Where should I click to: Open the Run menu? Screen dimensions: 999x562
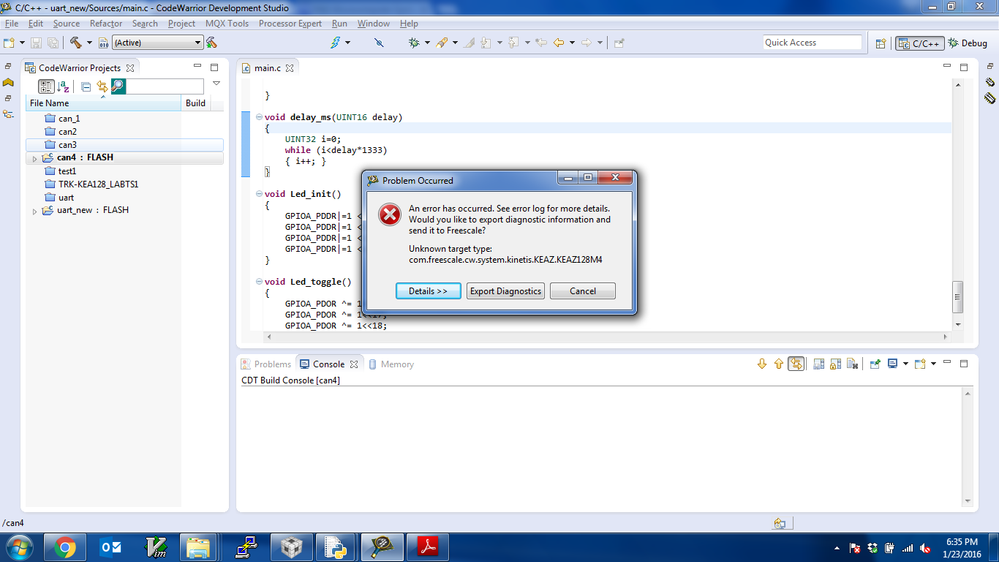coord(340,24)
